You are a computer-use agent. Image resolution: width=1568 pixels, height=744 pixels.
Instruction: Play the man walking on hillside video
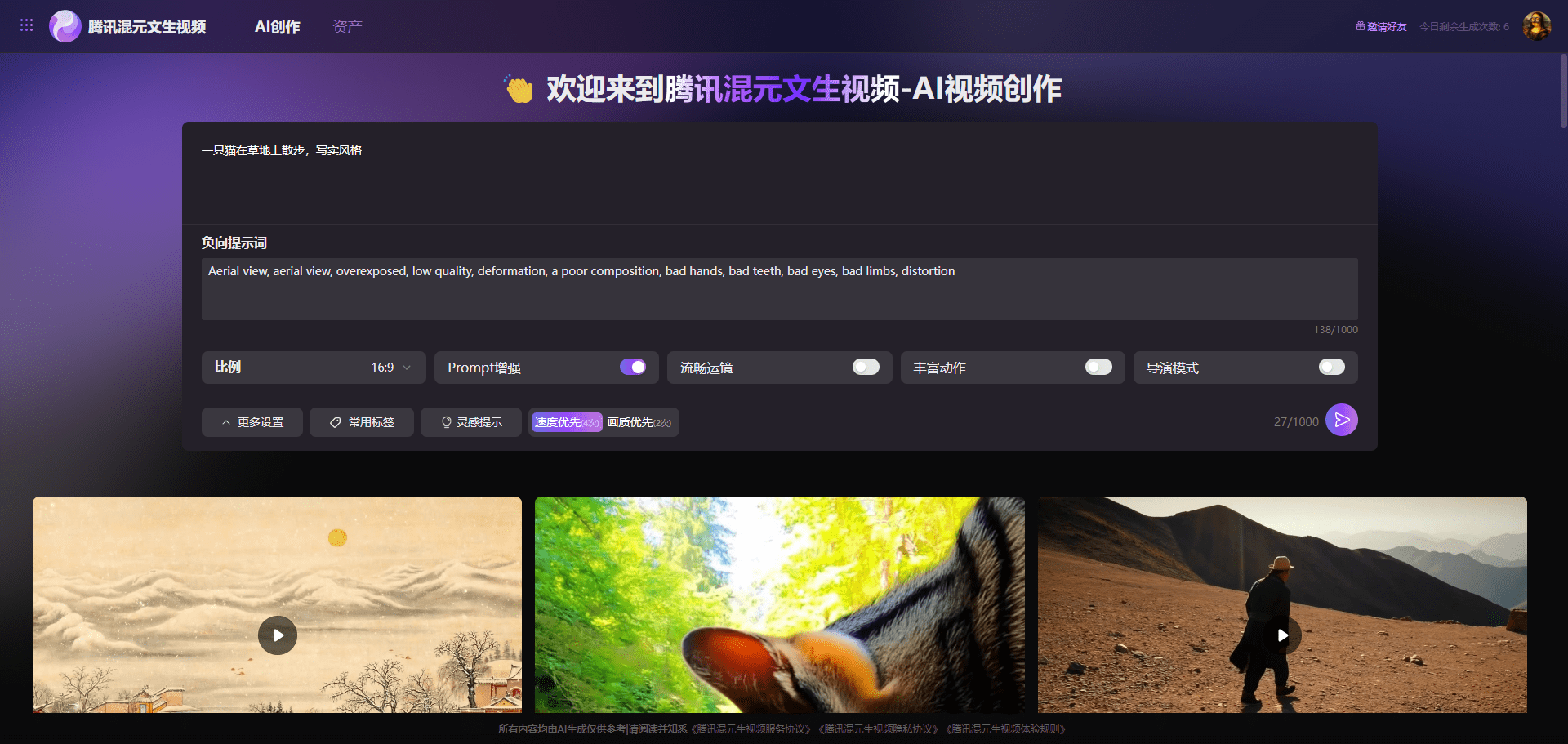(x=1282, y=635)
